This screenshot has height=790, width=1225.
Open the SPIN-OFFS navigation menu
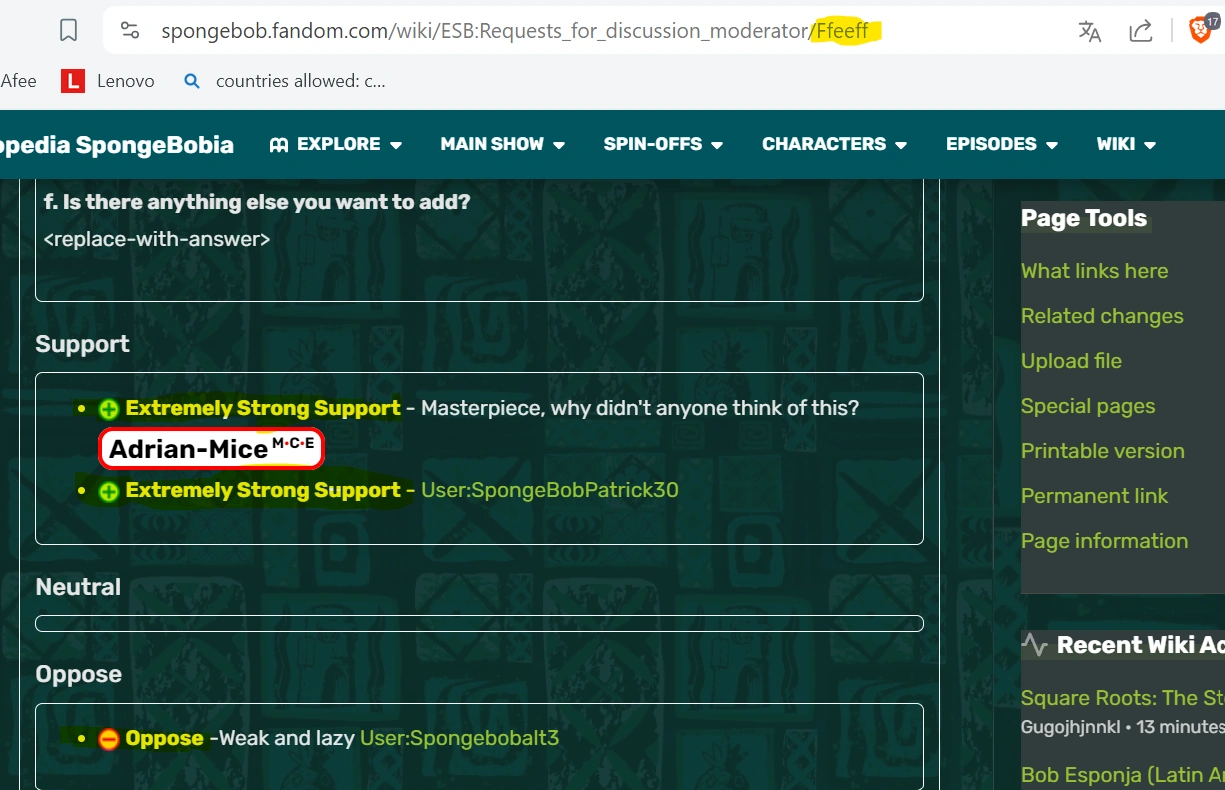[652, 144]
